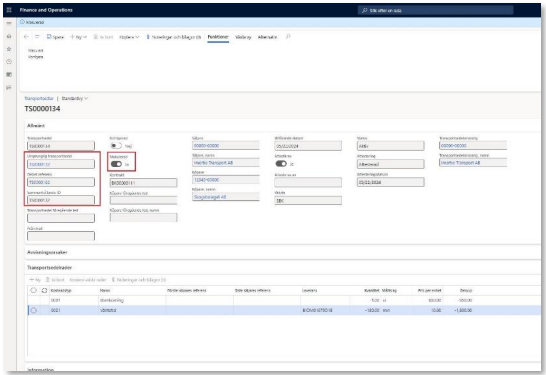Open the Recent clock icon
Image resolution: width=546 pixels, height=375 pixels.
point(9,62)
